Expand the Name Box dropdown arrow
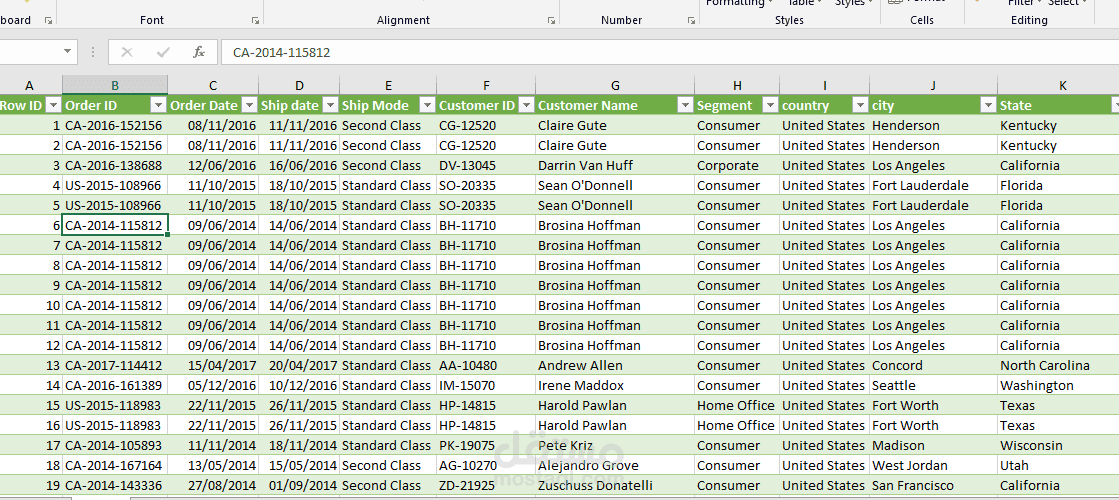The width and height of the screenshot is (1119, 500). [68, 52]
